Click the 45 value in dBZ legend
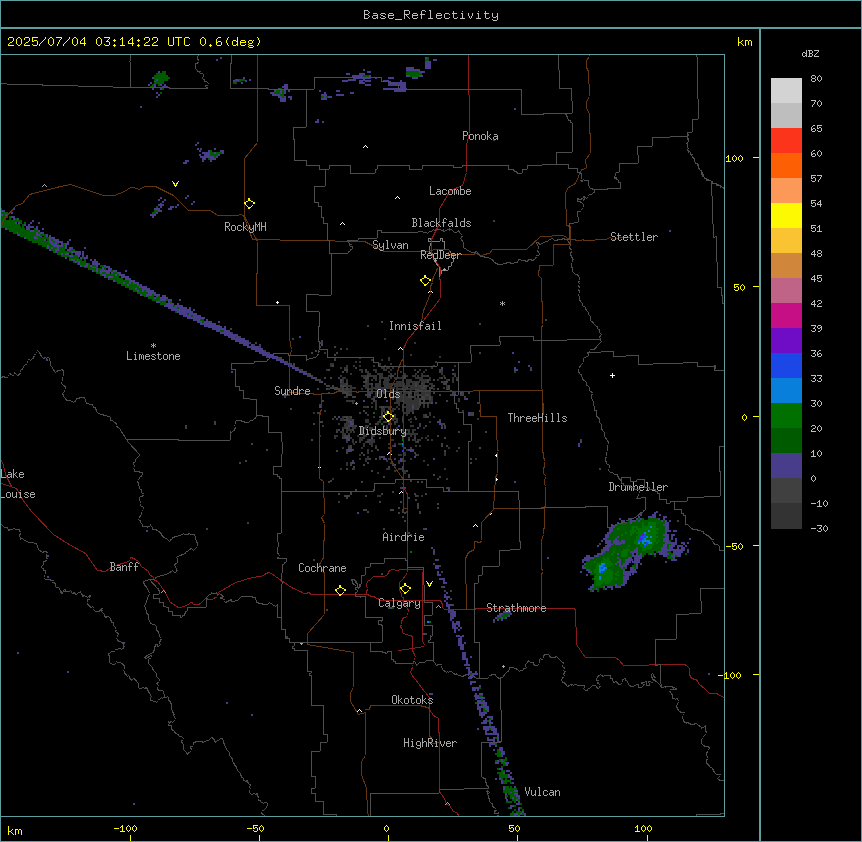The width and height of the screenshot is (862, 842). click(816, 278)
